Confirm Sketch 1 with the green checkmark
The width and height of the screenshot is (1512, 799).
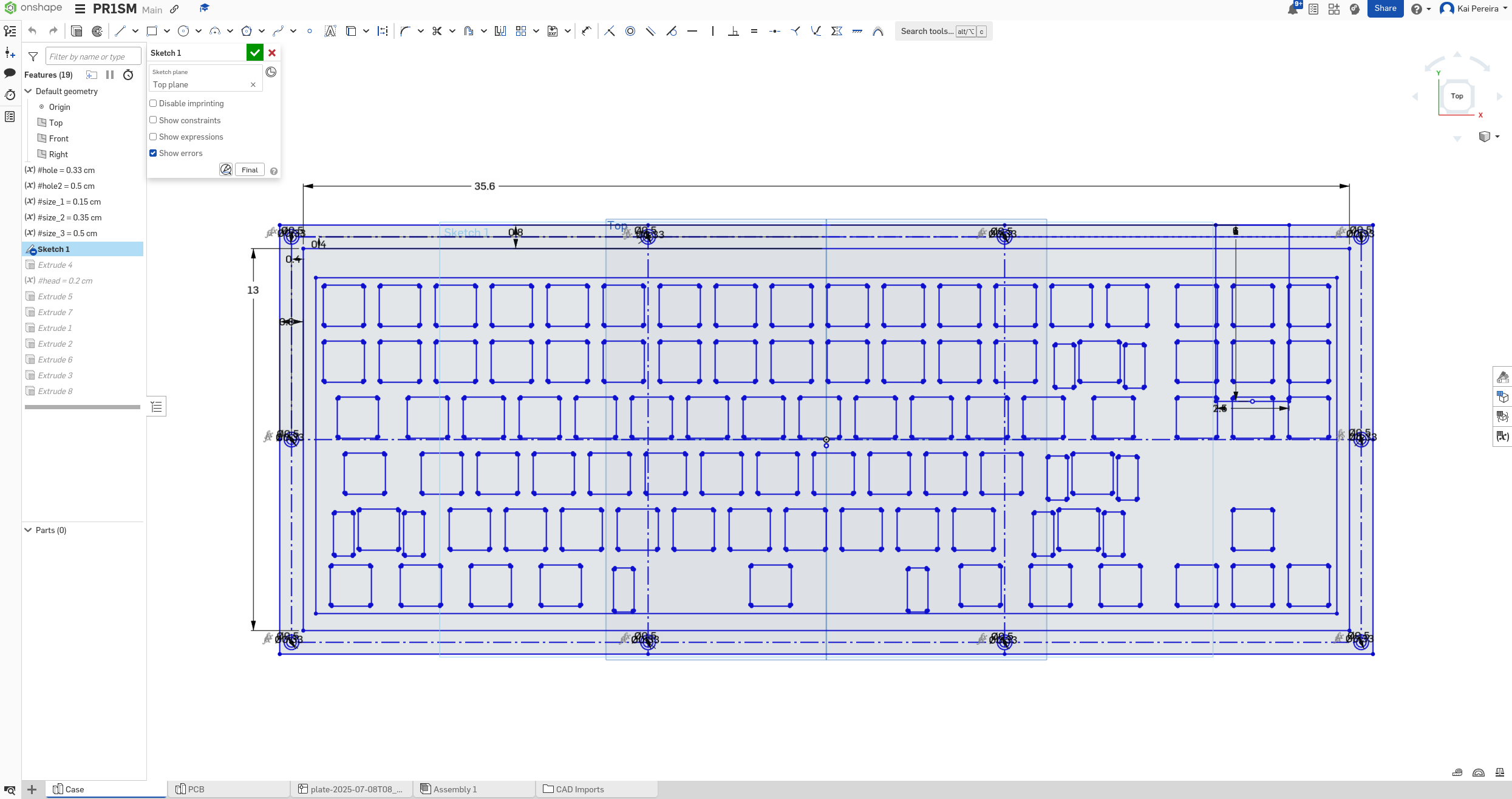pyautogui.click(x=254, y=53)
